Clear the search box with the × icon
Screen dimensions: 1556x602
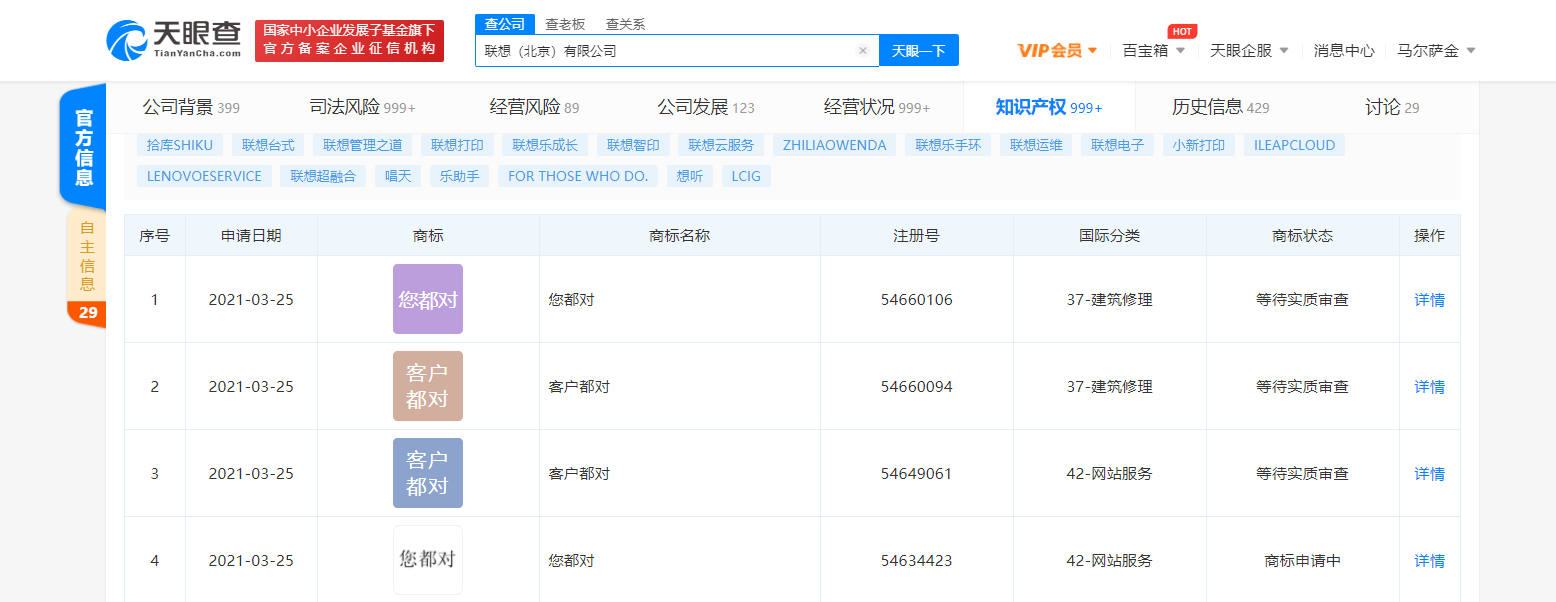[862, 50]
